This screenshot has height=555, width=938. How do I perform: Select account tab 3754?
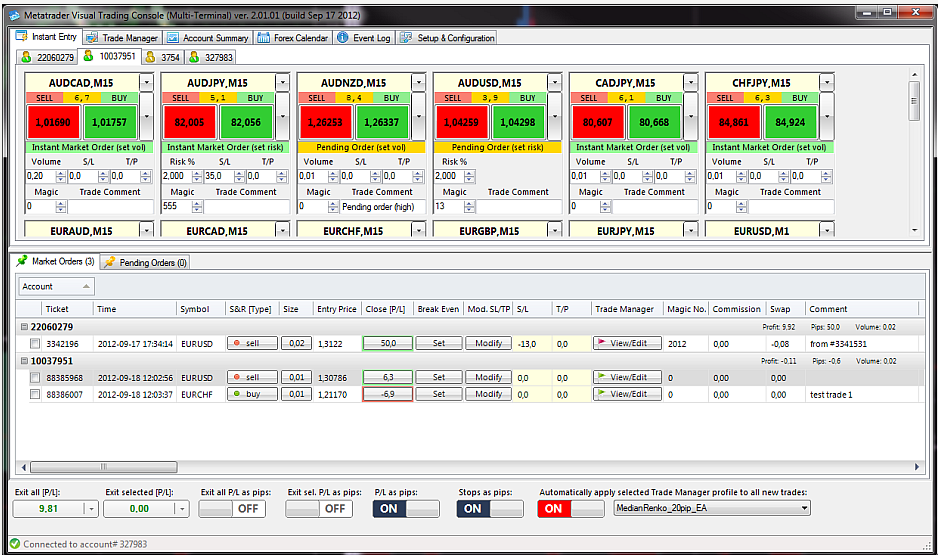[163, 57]
